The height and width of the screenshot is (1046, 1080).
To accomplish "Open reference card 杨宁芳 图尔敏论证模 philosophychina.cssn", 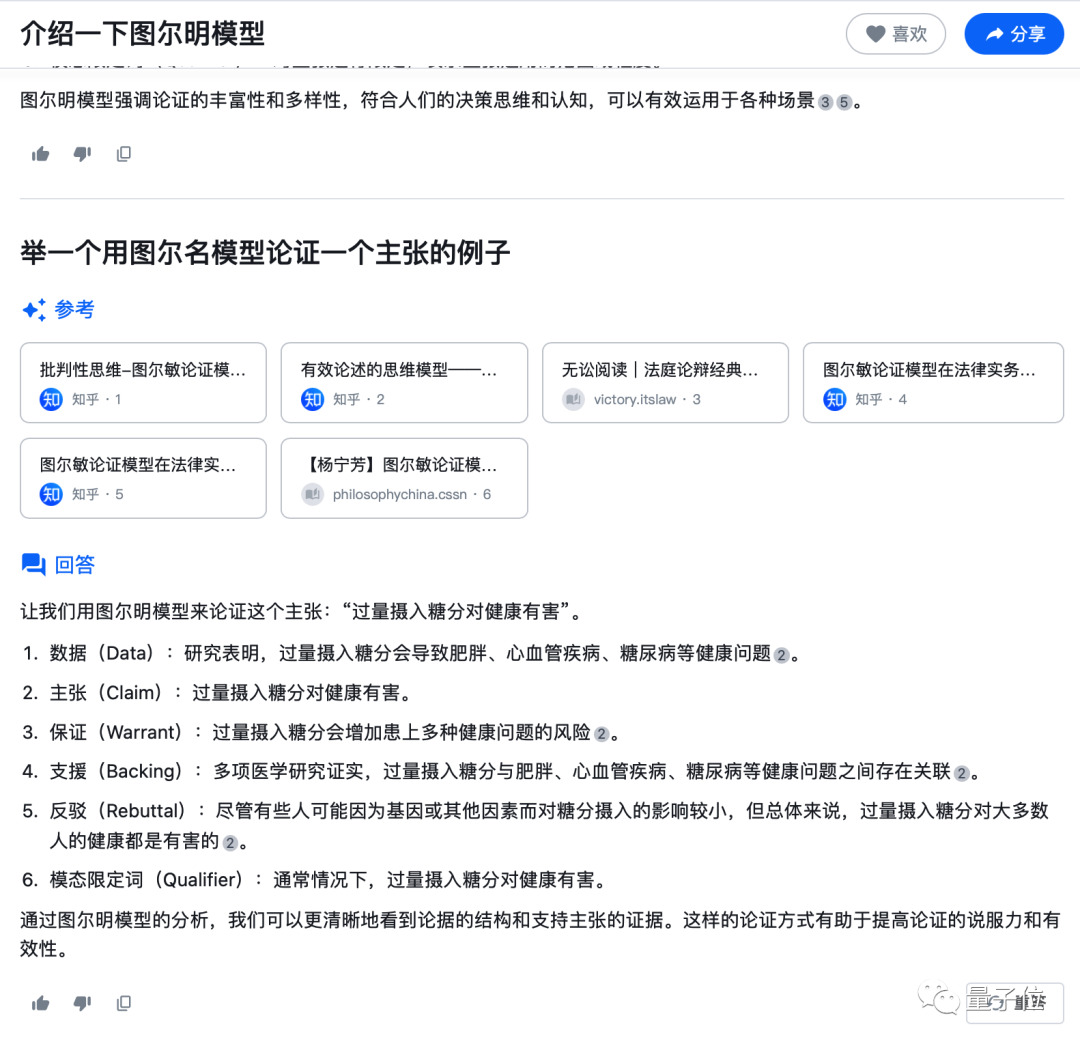I will click(404, 479).
